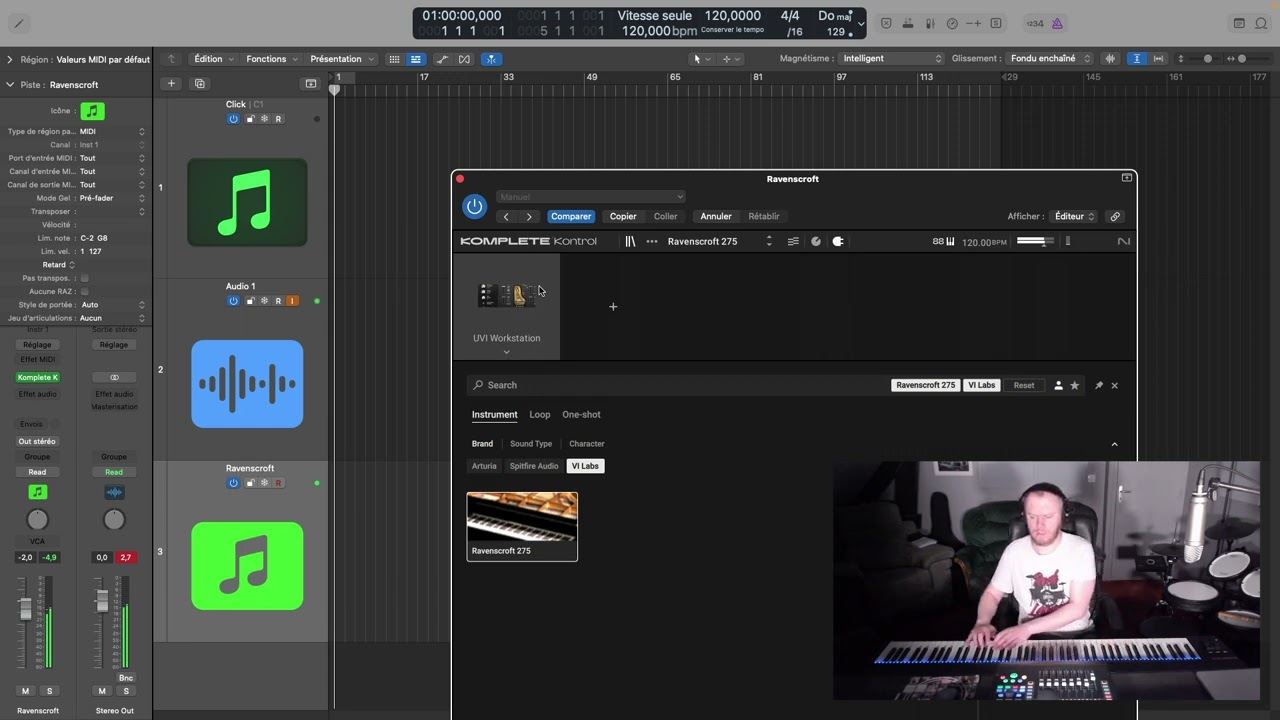This screenshot has width=1280, height=720.
Task: Remove the Ravenscroft 275 filter tag
Action: [925, 385]
